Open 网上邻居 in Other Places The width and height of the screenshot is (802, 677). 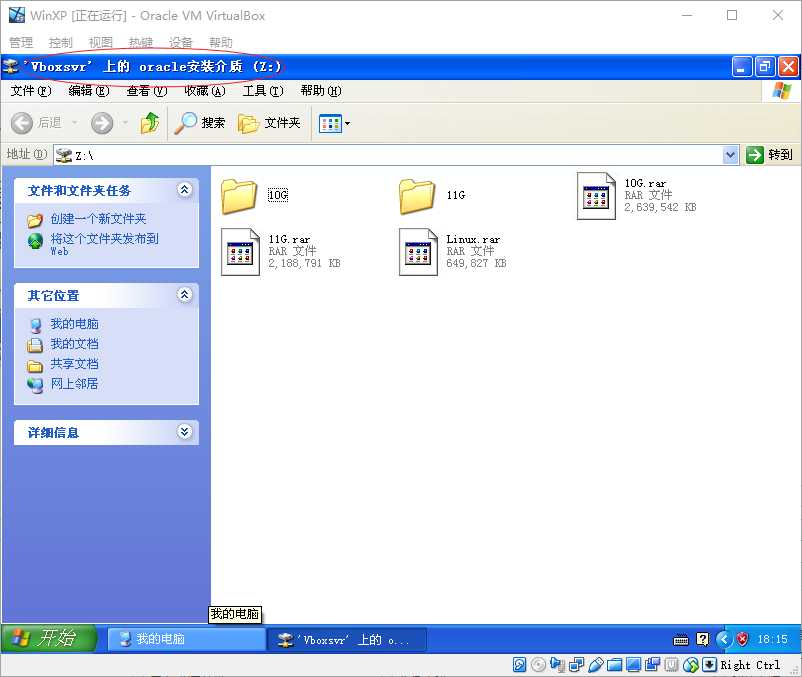(x=74, y=383)
